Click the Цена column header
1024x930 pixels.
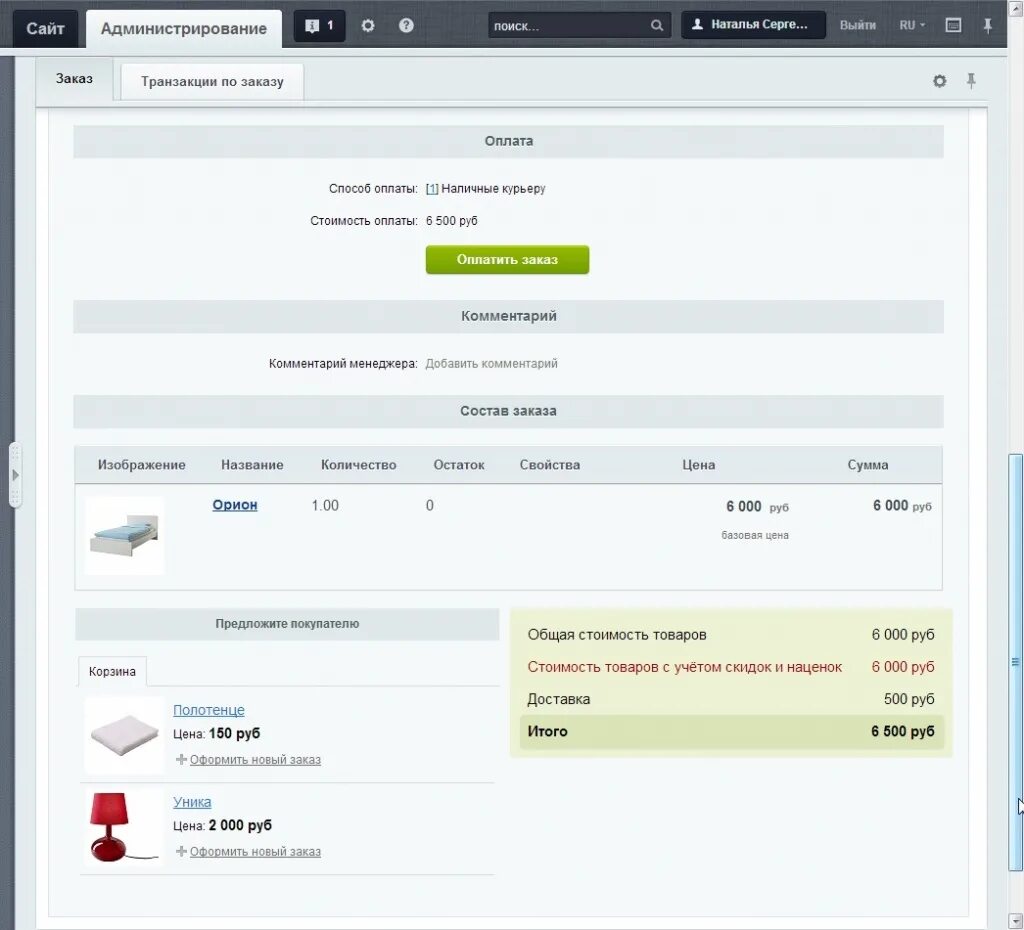coord(699,465)
